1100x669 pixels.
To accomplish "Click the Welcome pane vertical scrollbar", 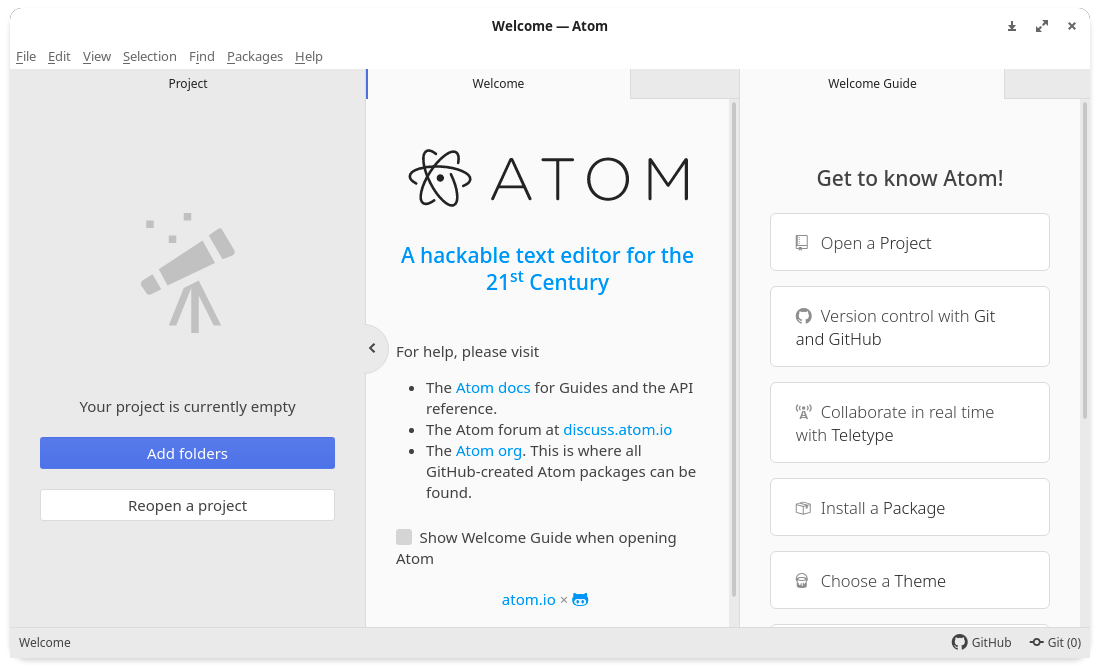I will (x=734, y=349).
